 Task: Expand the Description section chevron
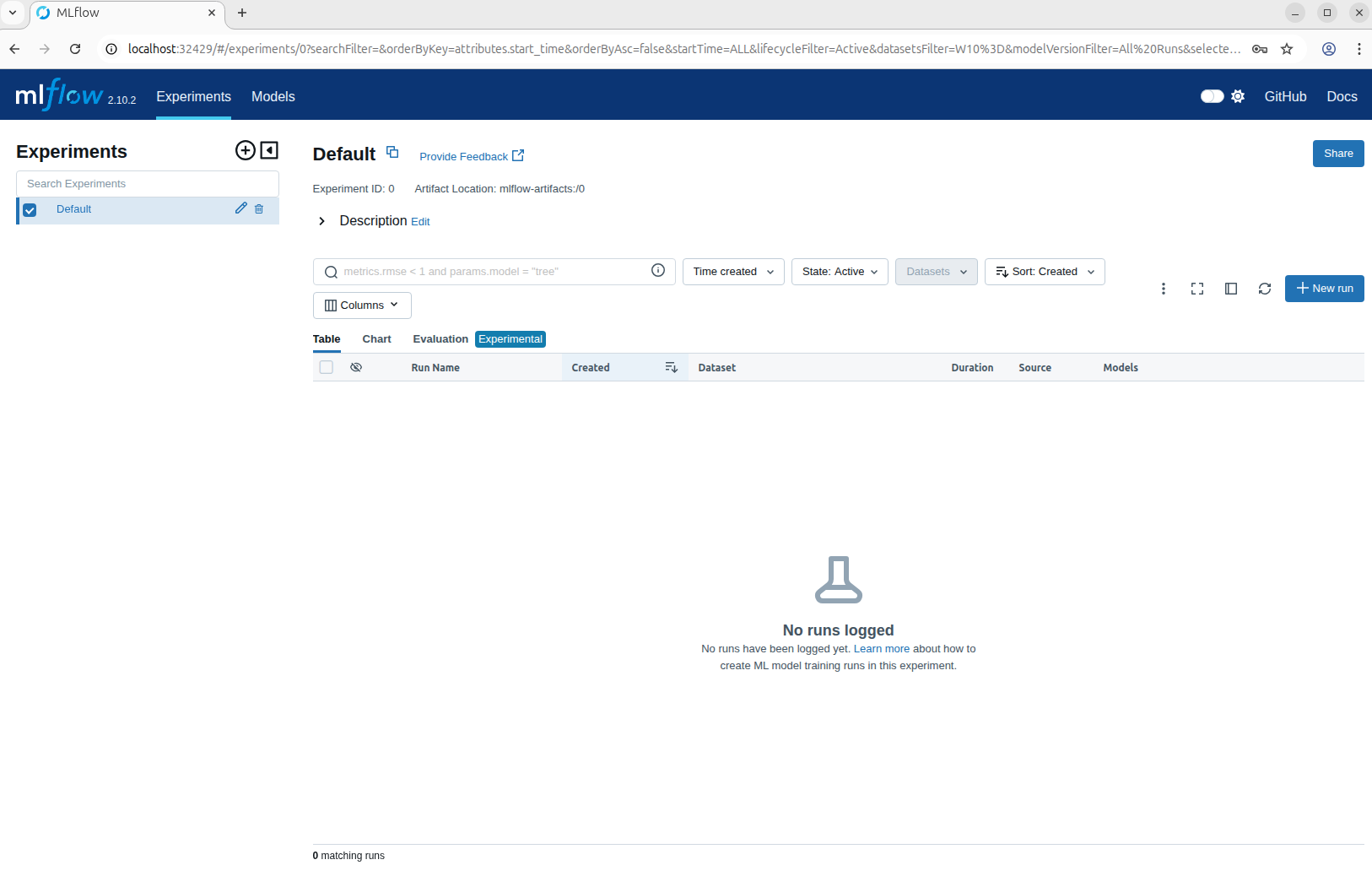coord(321,221)
